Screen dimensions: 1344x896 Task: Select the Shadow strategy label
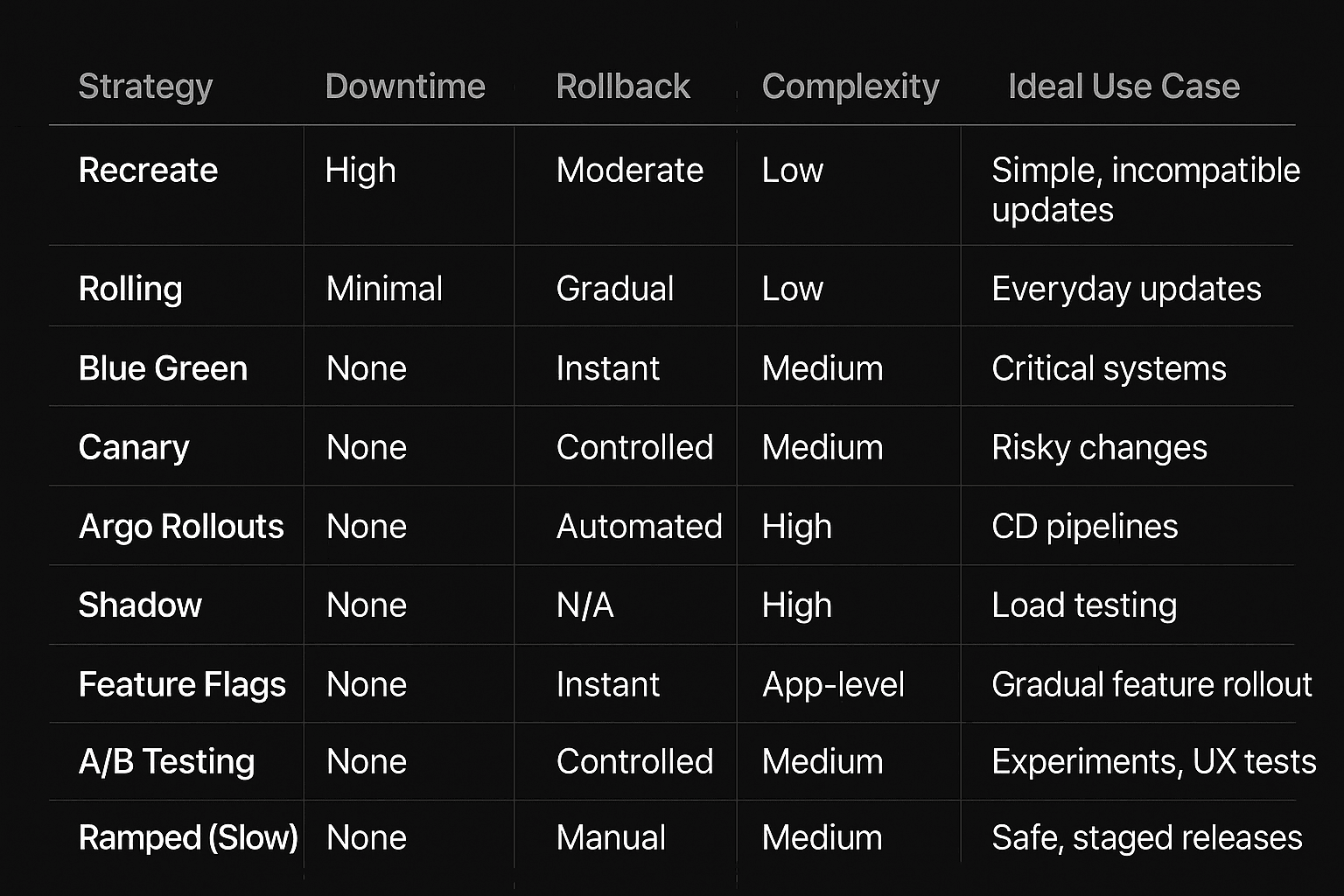(x=140, y=605)
